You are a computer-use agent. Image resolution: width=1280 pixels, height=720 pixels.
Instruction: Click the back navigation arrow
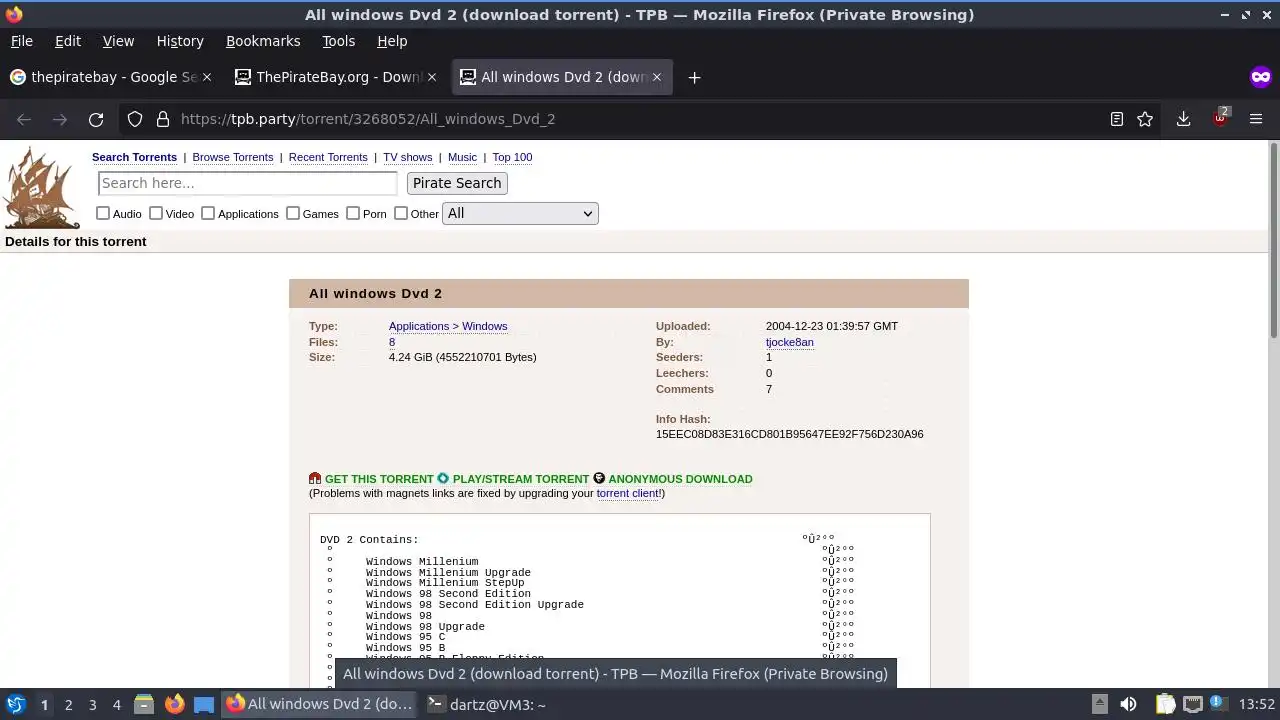point(24,119)
